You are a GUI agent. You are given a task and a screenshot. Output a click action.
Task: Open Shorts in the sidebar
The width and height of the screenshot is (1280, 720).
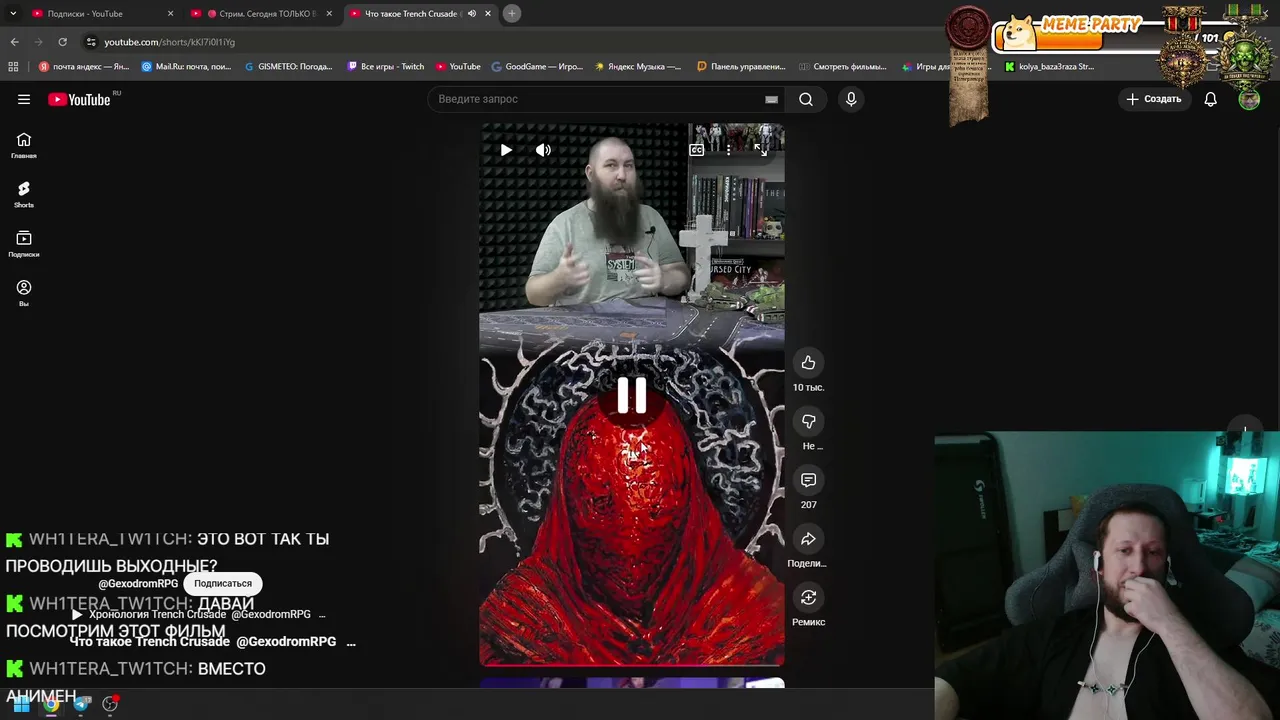tap(24, 195)
